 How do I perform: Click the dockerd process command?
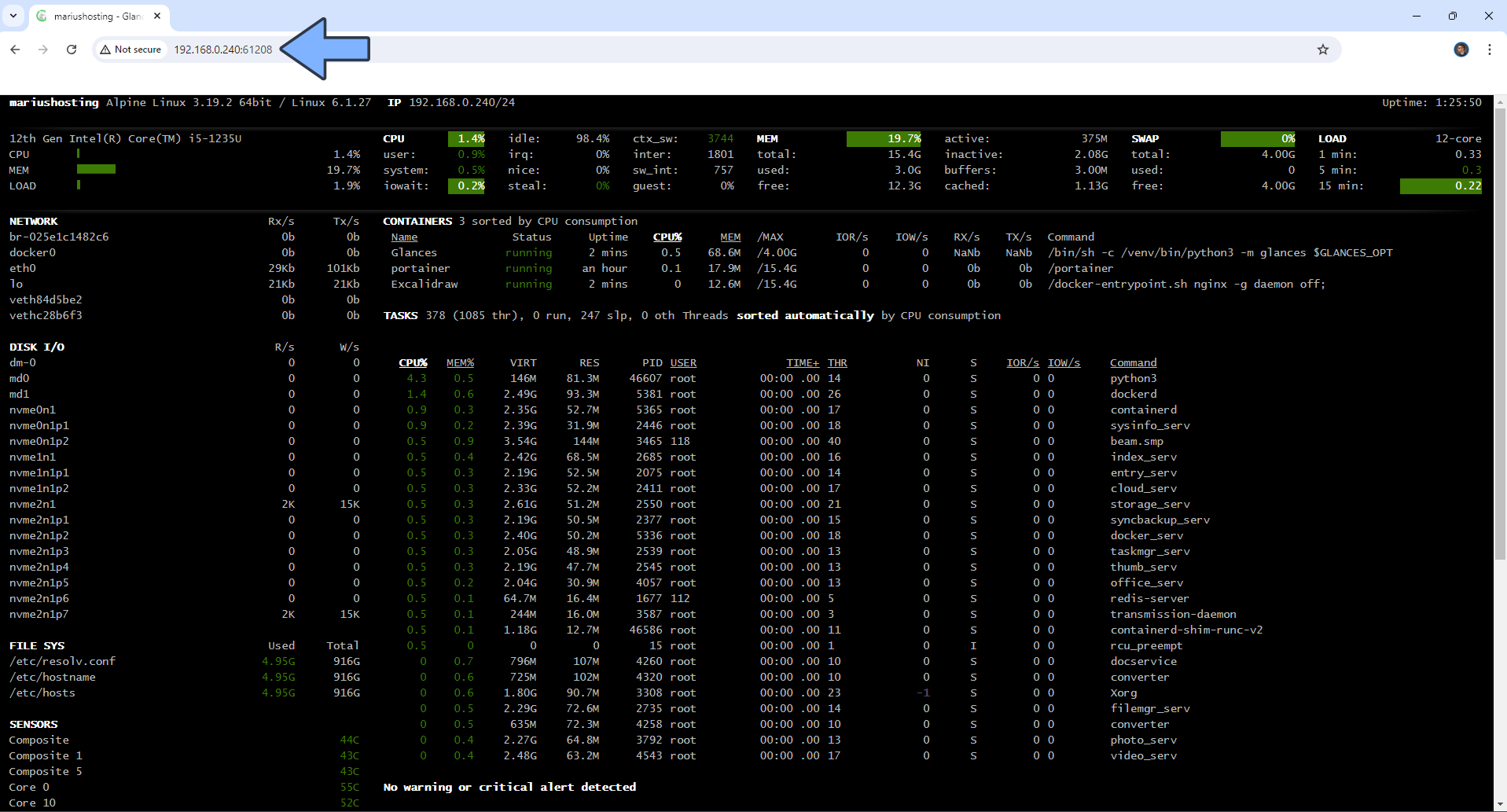(x=1133, y=395)
